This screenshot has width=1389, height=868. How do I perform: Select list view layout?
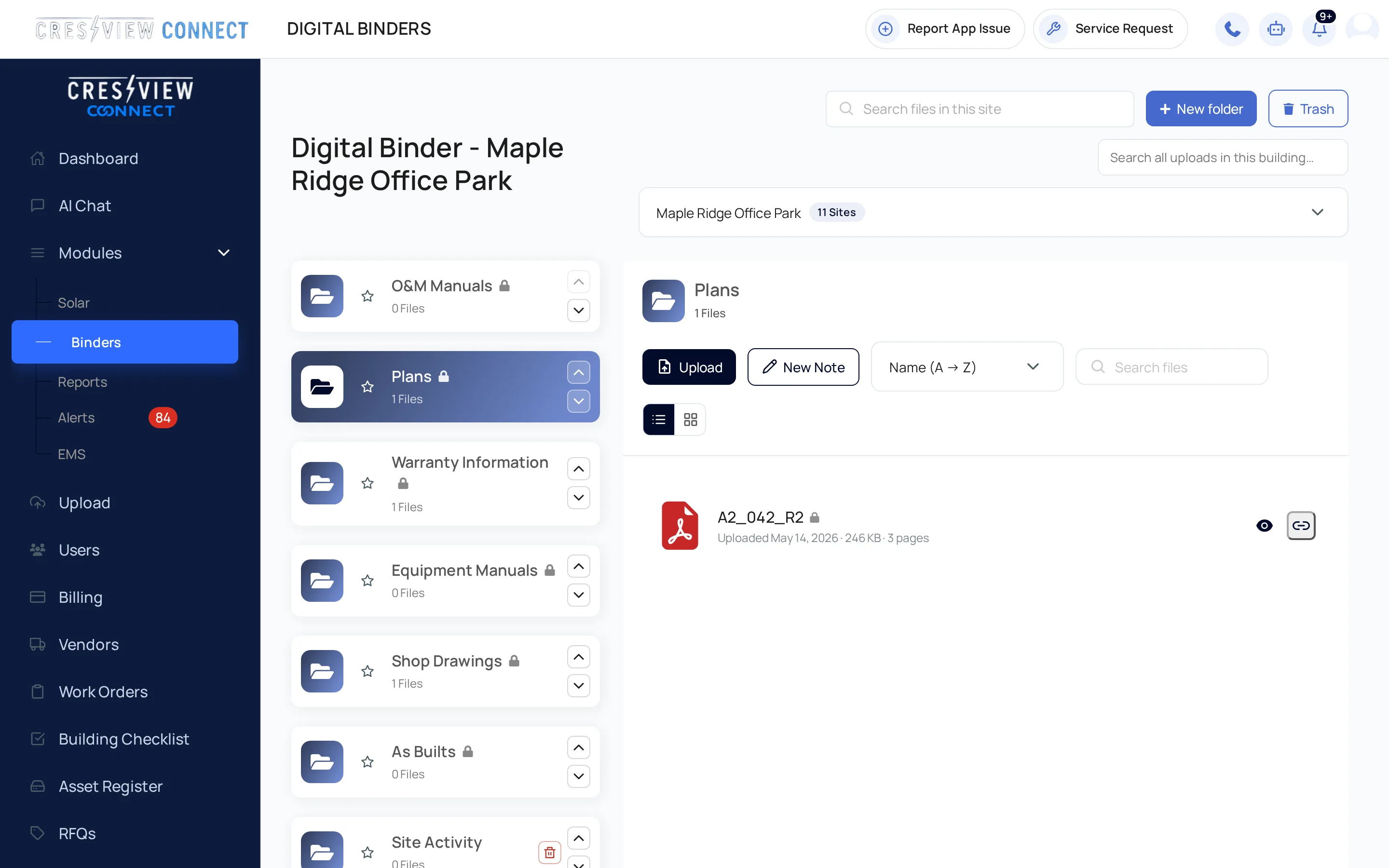(x=659, y=420)
